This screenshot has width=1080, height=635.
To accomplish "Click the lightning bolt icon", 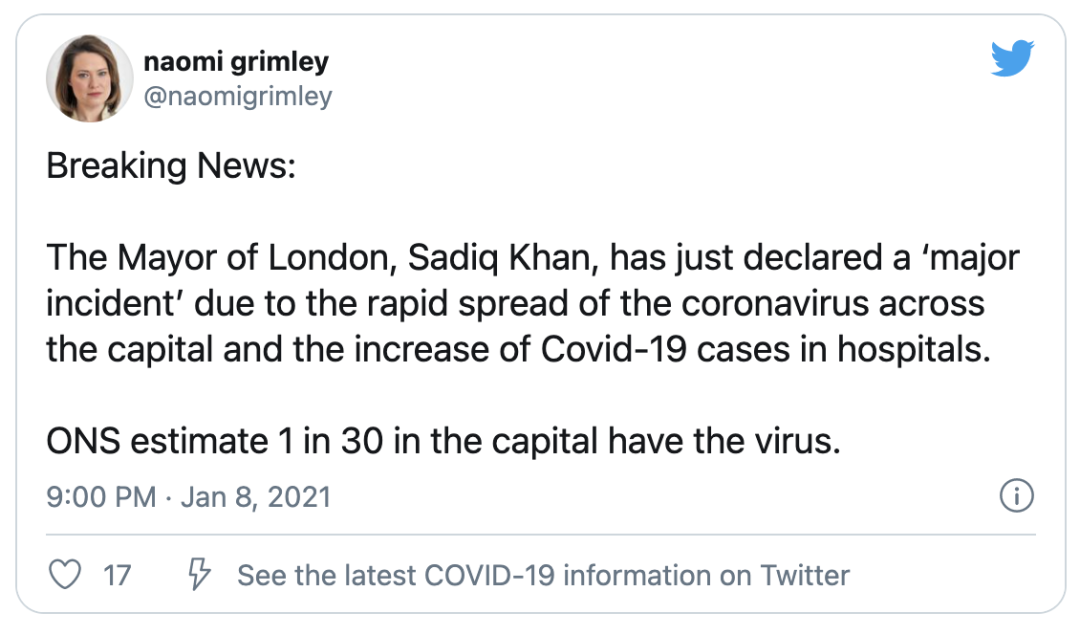I will (200, 575).
